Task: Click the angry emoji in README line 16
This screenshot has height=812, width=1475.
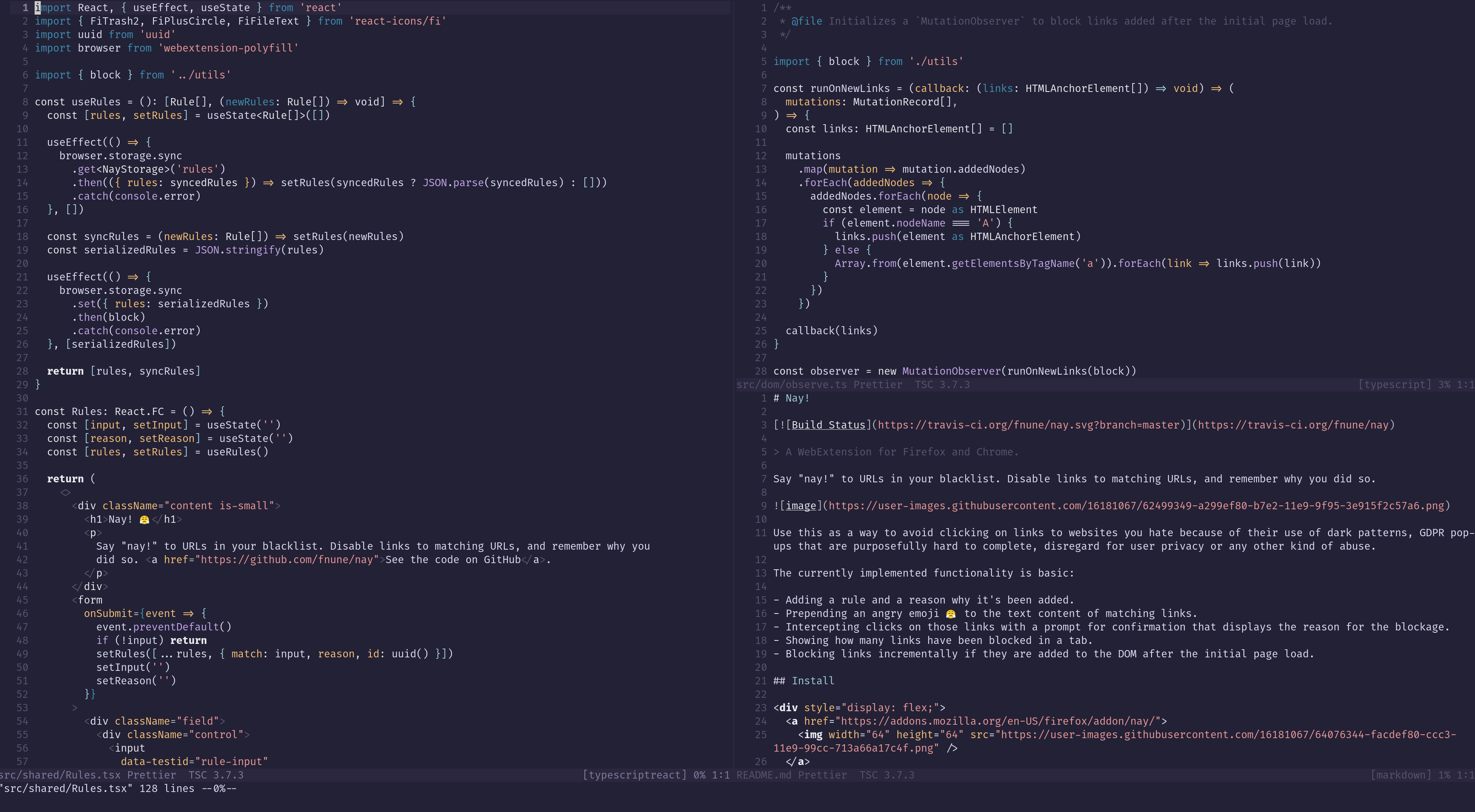Action: (951, 614)
